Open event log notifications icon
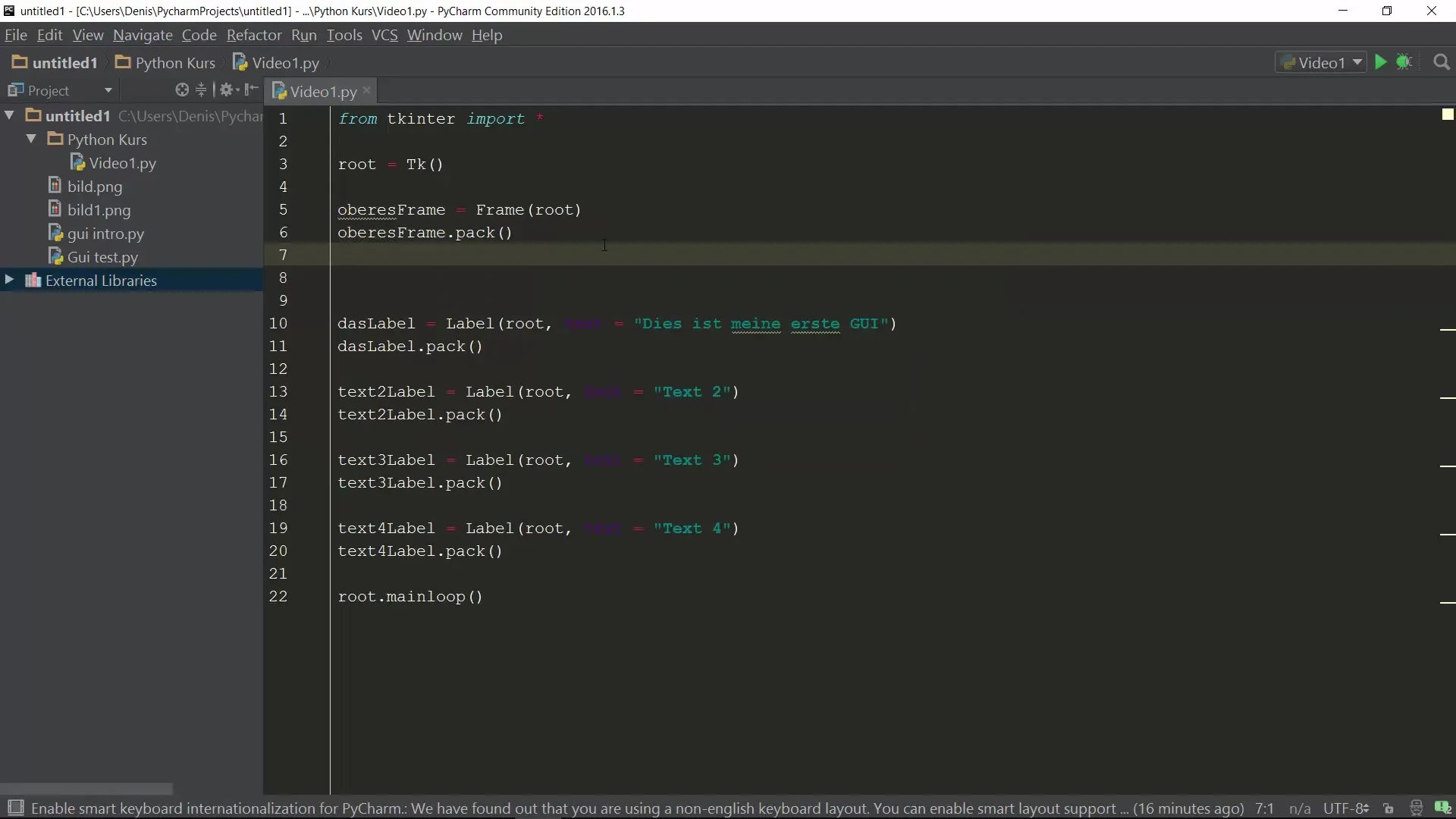Screen dimensions: 1456x819 pos(1442,808)
